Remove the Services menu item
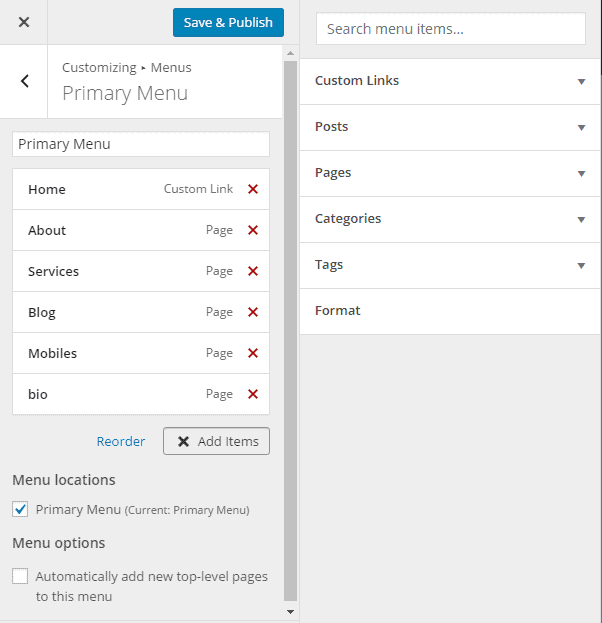Viewport: 602px width, 623px height. [253, 271]
